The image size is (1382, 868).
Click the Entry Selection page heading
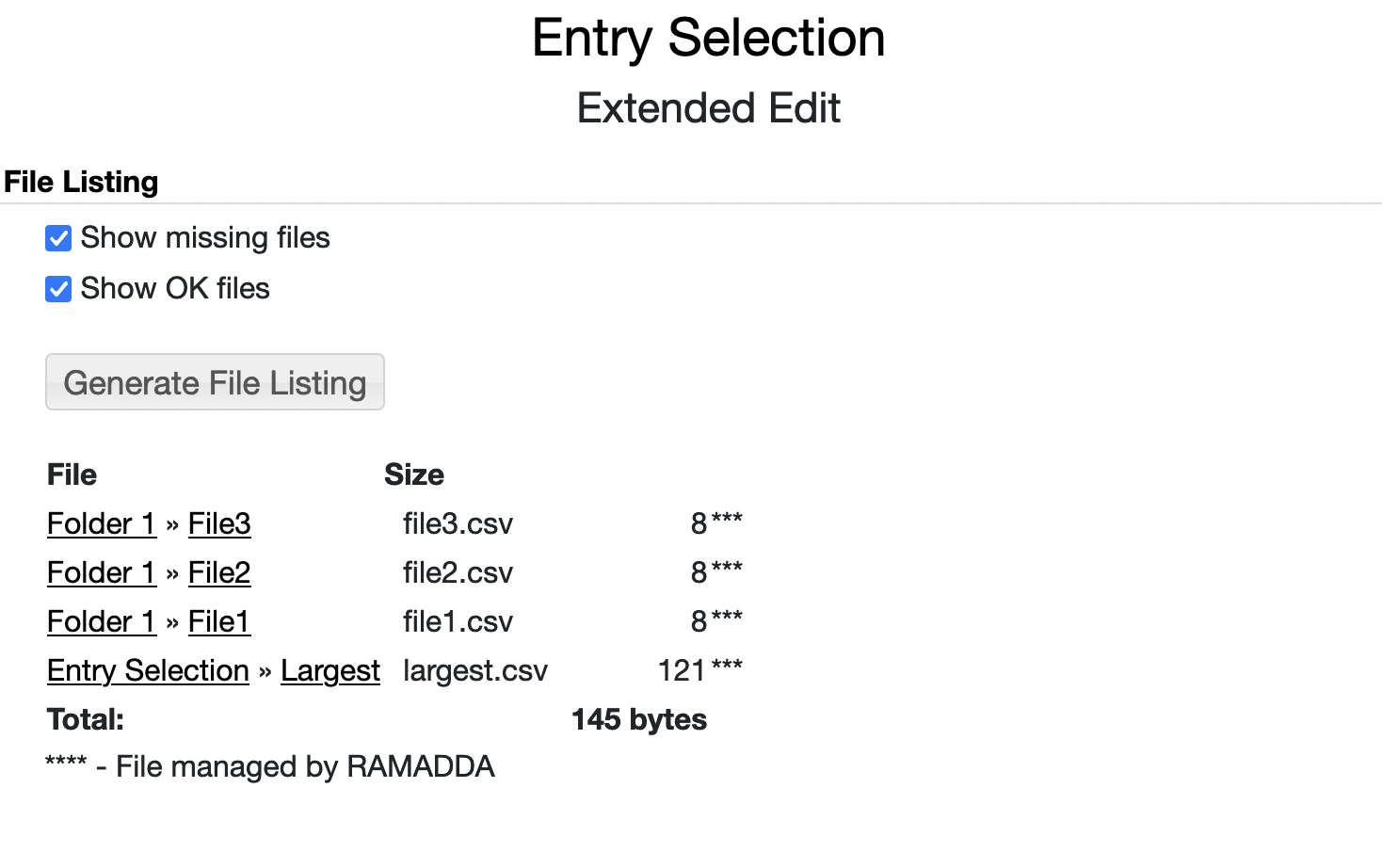click(708, 39)
